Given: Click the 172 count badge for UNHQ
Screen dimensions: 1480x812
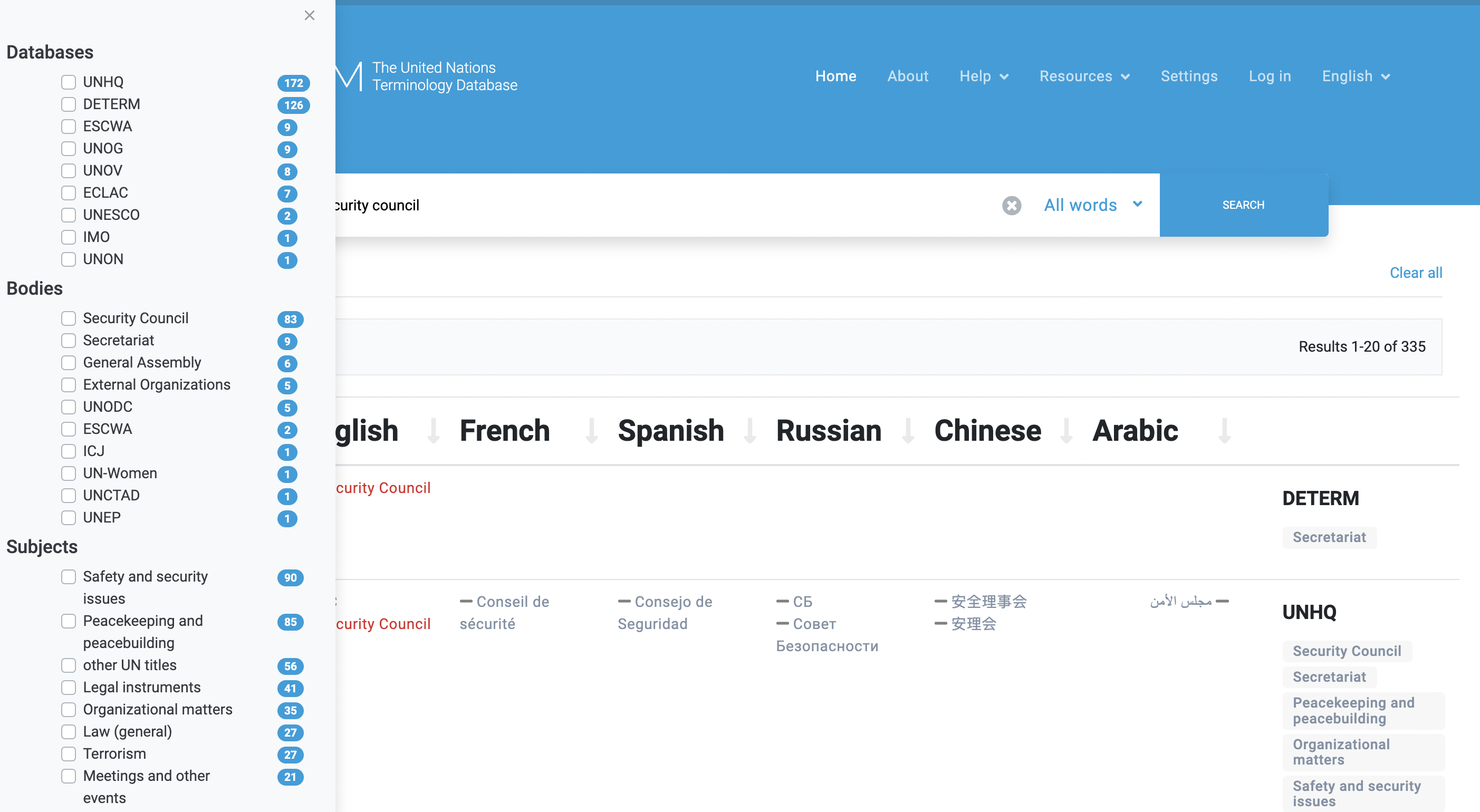Looking at the screenshot, I should tap(293, 83).
